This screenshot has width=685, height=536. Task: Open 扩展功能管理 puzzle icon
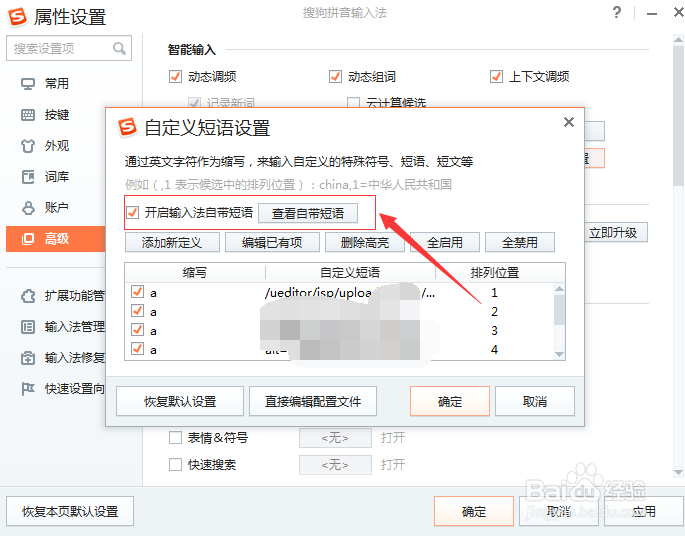pos(28,296)
